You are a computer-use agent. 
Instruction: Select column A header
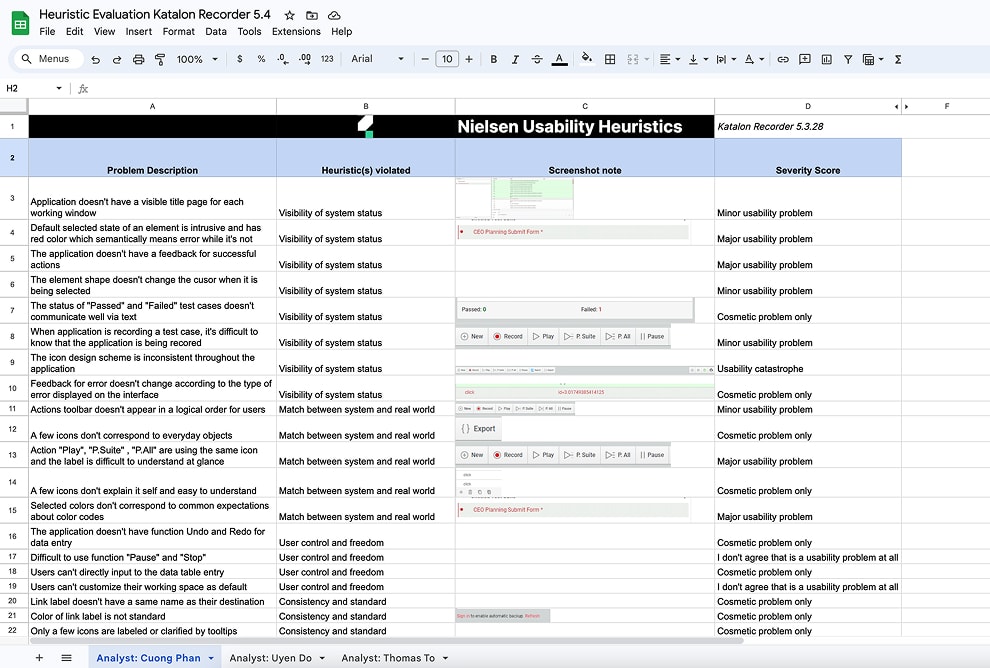coord(152,107)
